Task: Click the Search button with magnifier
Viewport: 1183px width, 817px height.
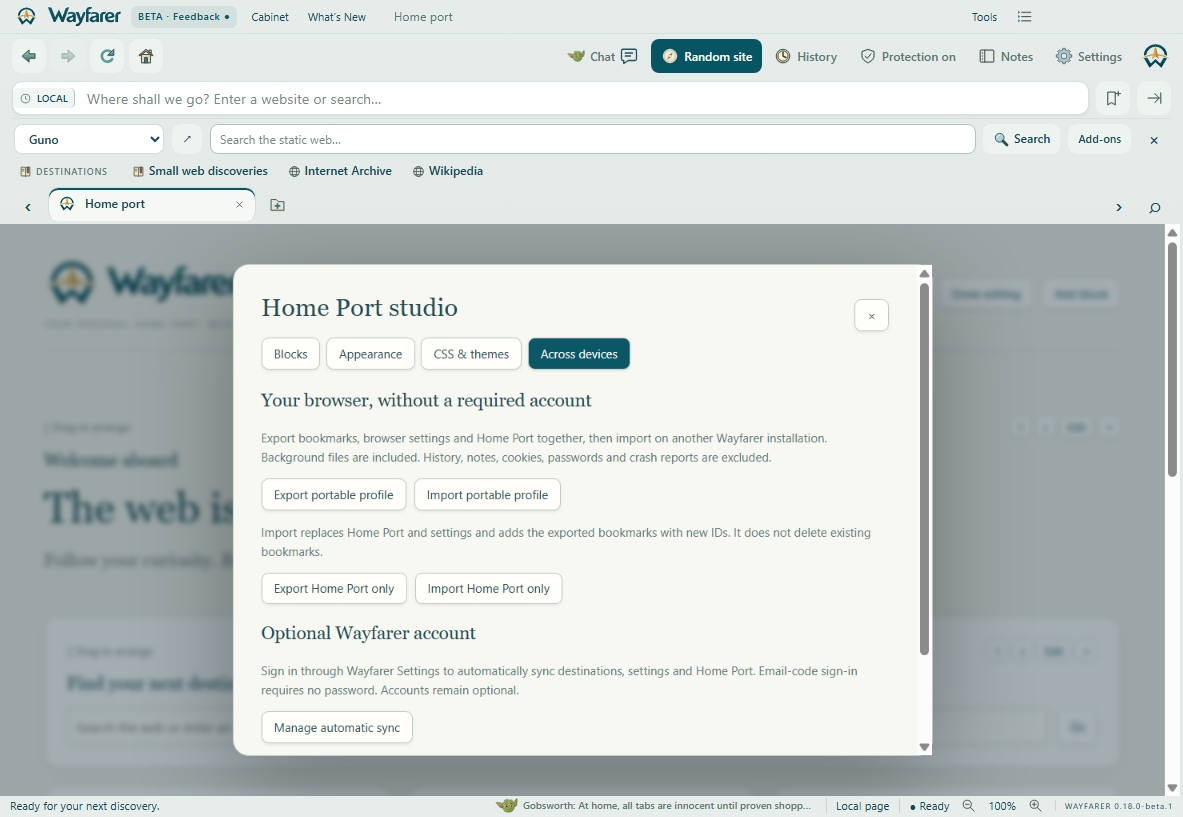Action: click(1022, 139)
